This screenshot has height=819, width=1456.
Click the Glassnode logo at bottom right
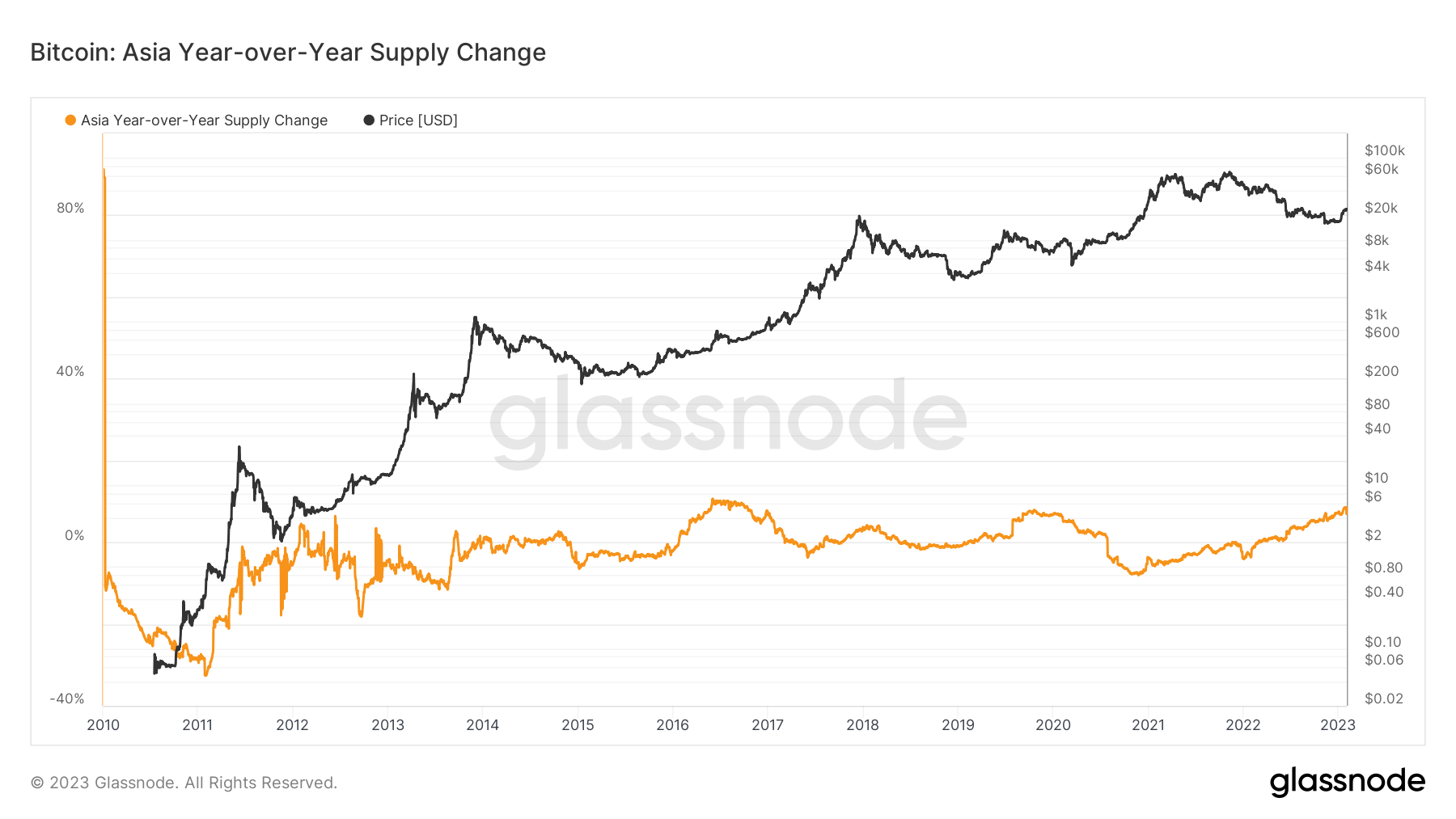point(1347,782)
